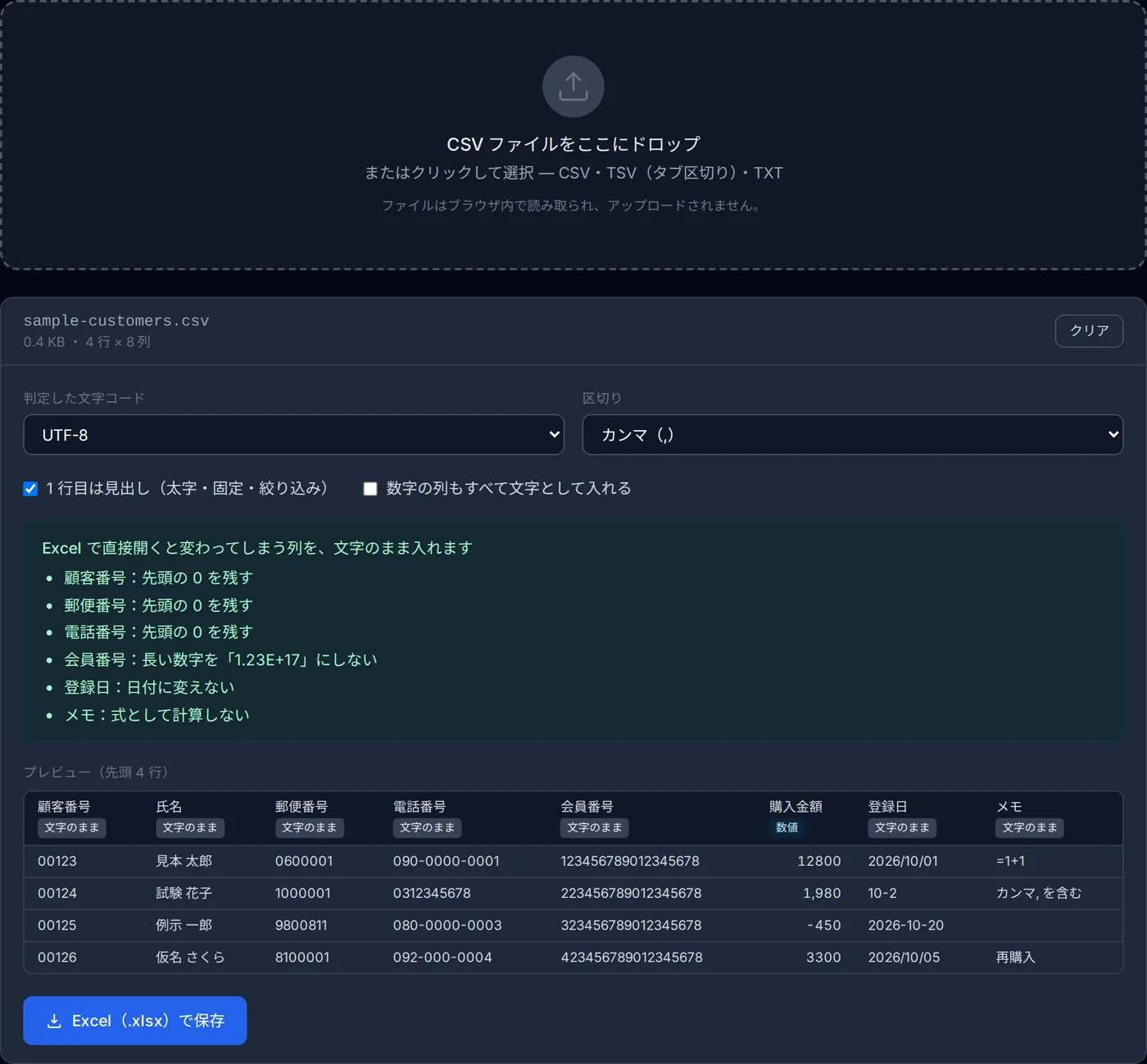1147x1064 pixels.
Task: Click the 郵便番号 column header
Action: (x=301, y=807)
